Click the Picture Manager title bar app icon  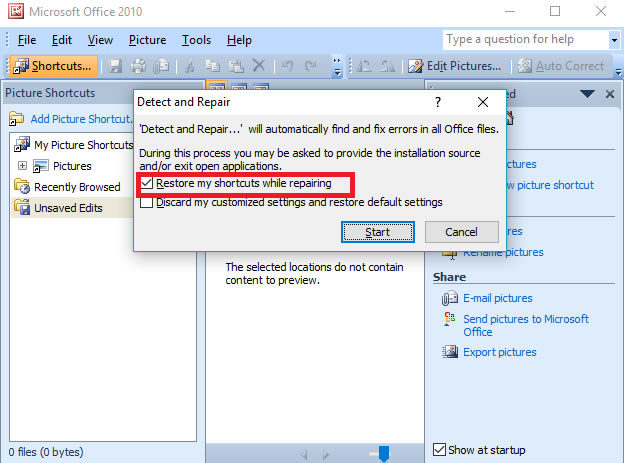(16, 12)
